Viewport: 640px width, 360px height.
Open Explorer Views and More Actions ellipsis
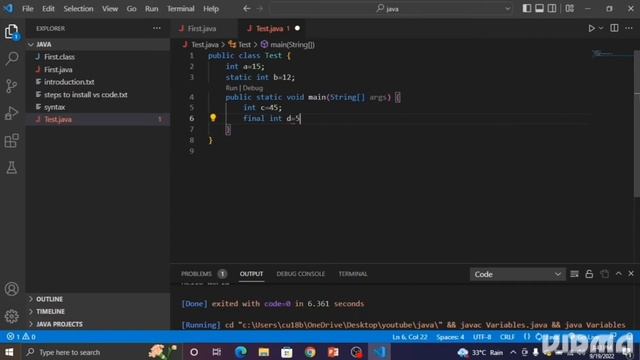tap(157, 28)
